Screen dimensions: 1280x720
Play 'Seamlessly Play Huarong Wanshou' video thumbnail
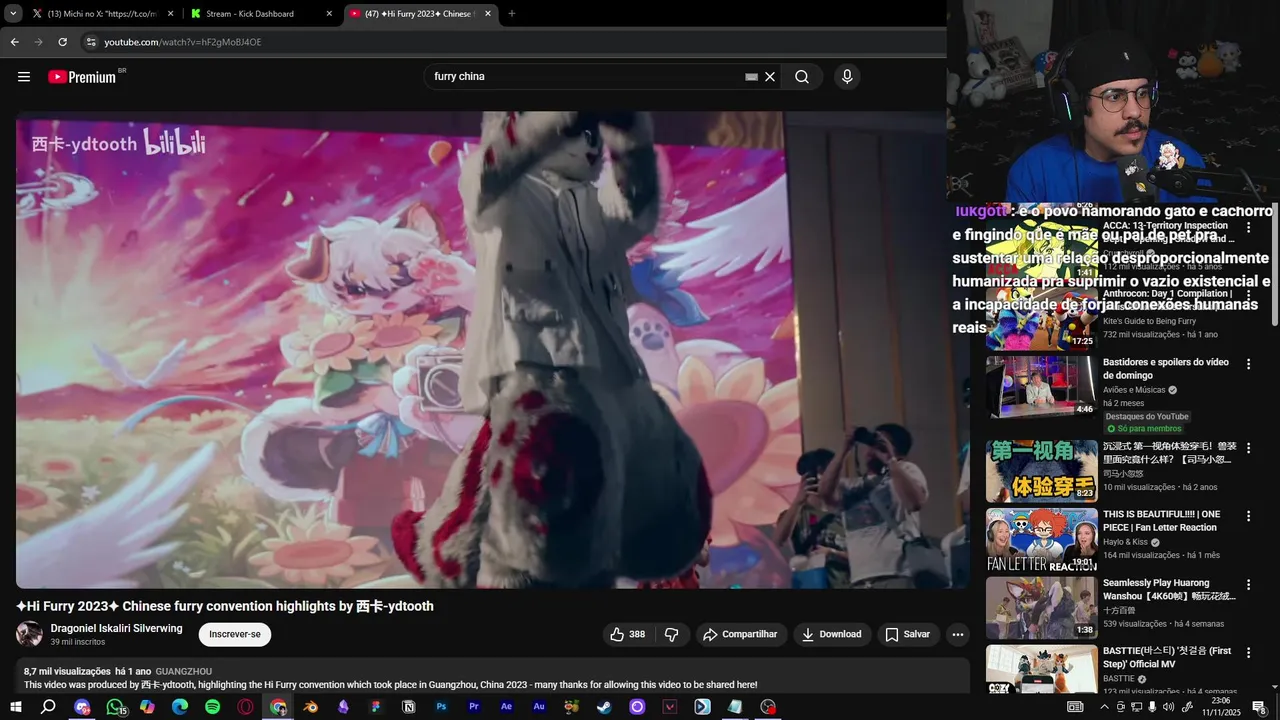(1041, 607)
